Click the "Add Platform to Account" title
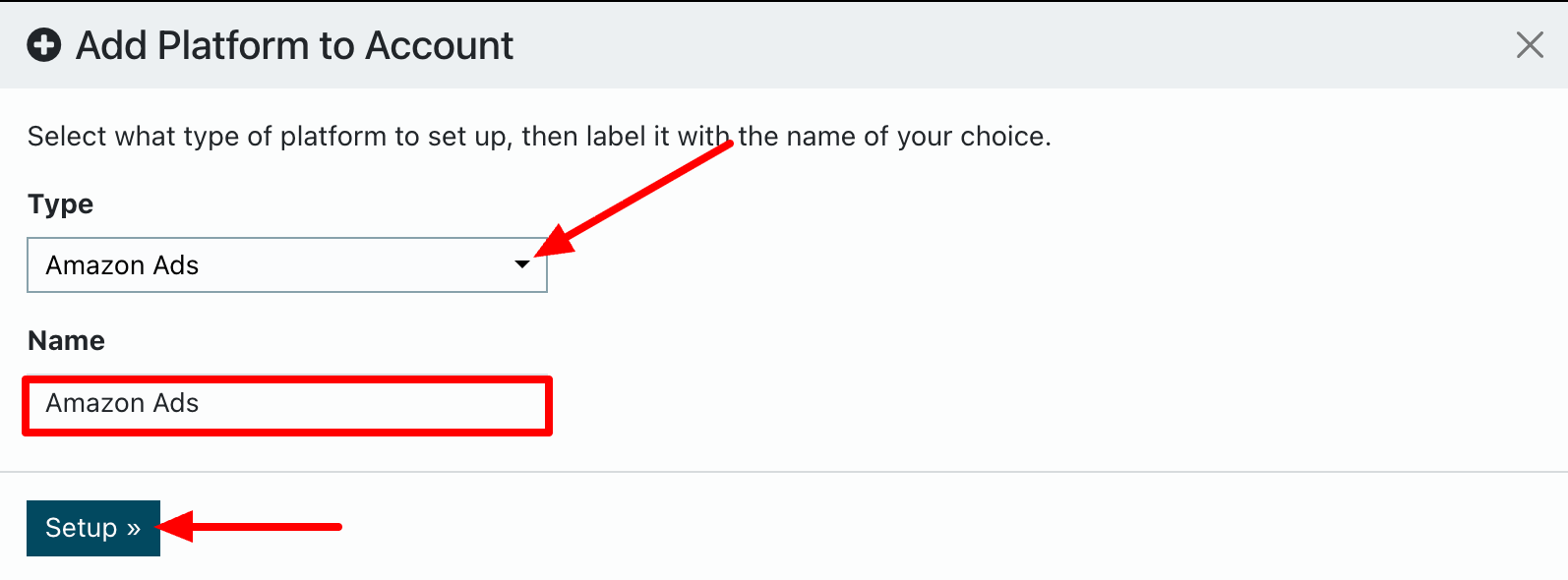The height and width of the screenshot is (580, 1568). 294,45
